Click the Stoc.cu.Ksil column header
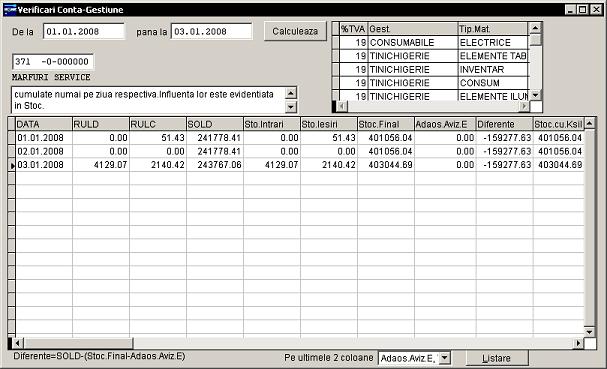607x369 pixels. pos(558,124)
